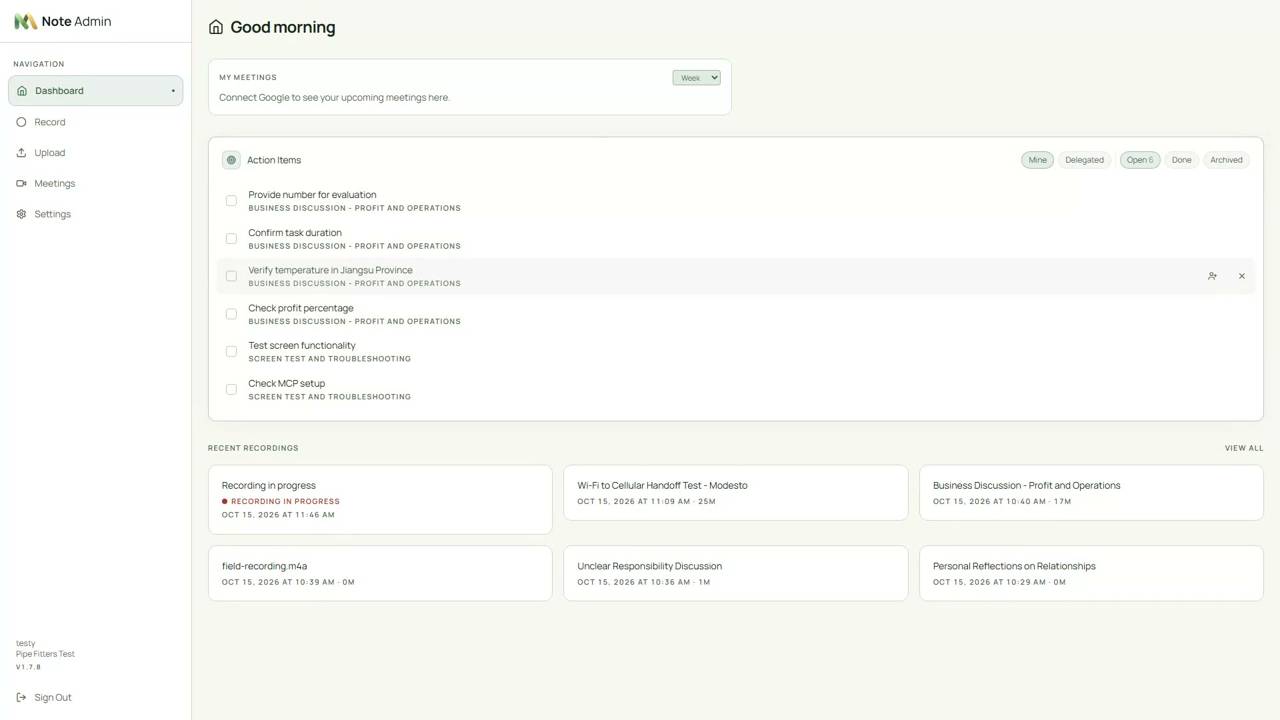Open Wi-Fi to Cellular Handoff Test recording

tap(736, 492)
